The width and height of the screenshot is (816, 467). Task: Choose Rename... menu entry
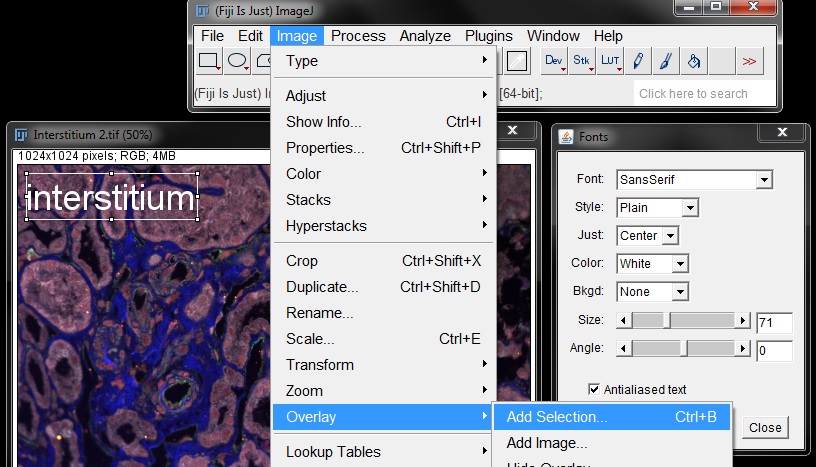pos(384,313)
